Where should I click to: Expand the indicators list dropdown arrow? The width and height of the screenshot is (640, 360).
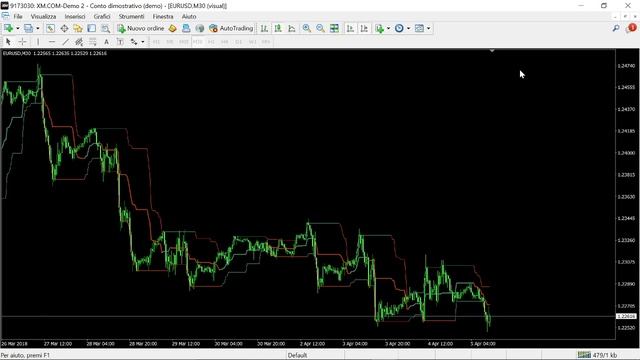tap(388, 28)
